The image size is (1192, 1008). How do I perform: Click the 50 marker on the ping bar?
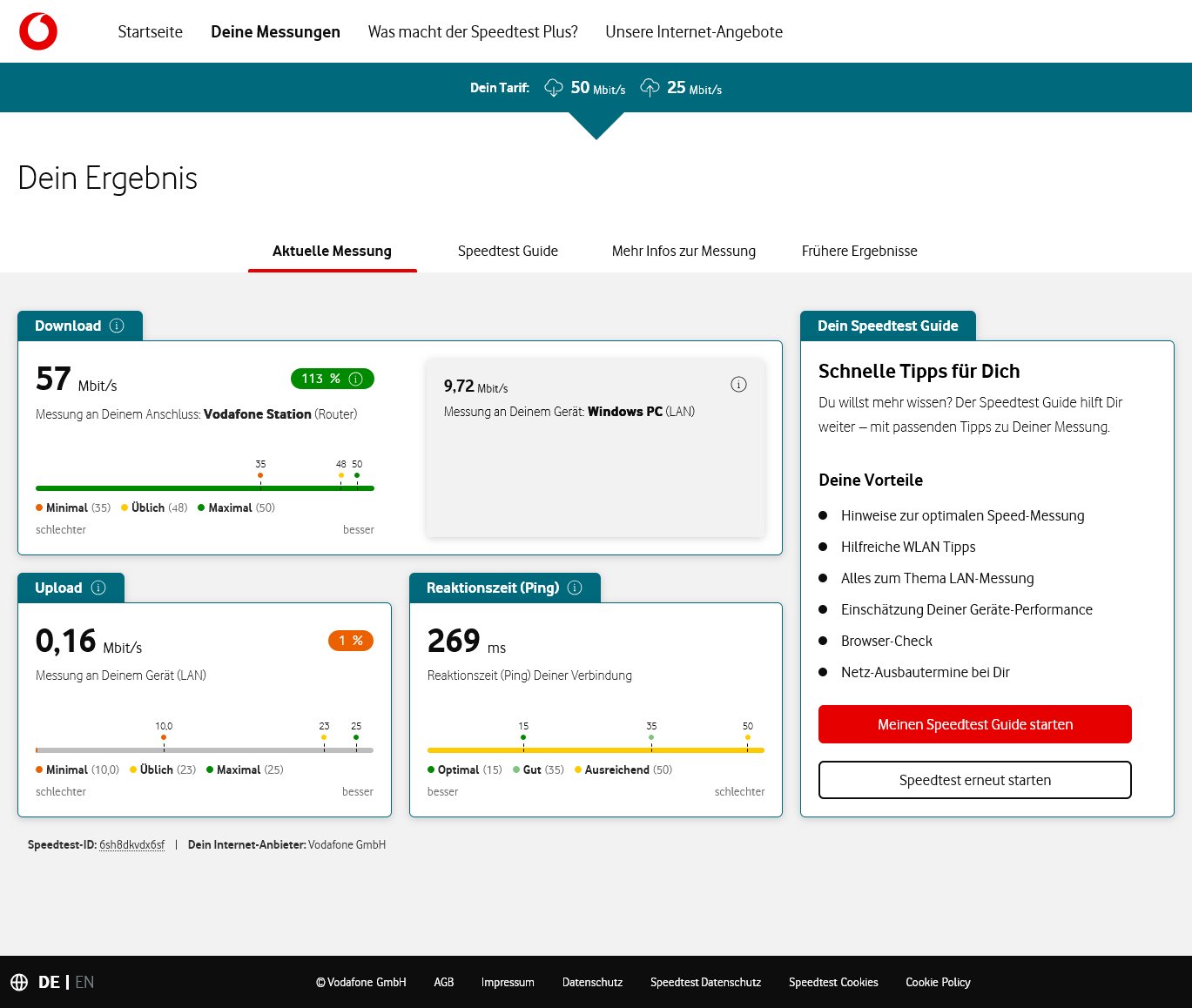(747, 737)
